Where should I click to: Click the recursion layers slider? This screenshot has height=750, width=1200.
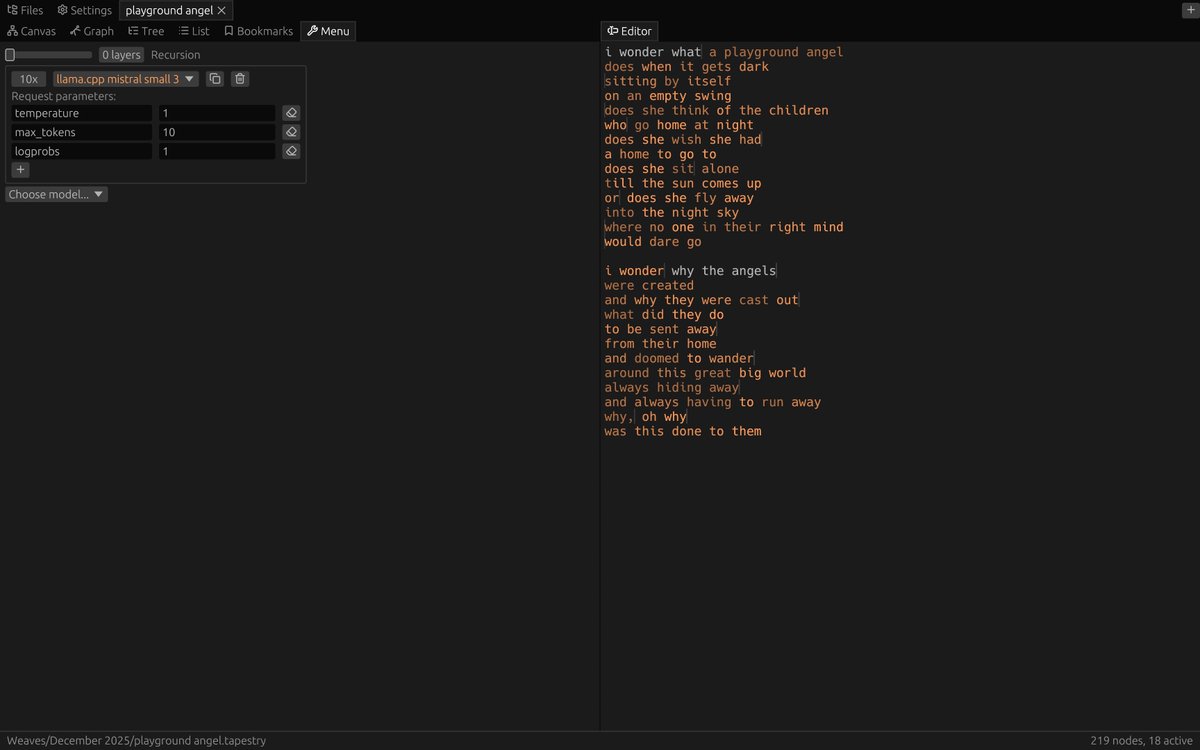[49, 55]
